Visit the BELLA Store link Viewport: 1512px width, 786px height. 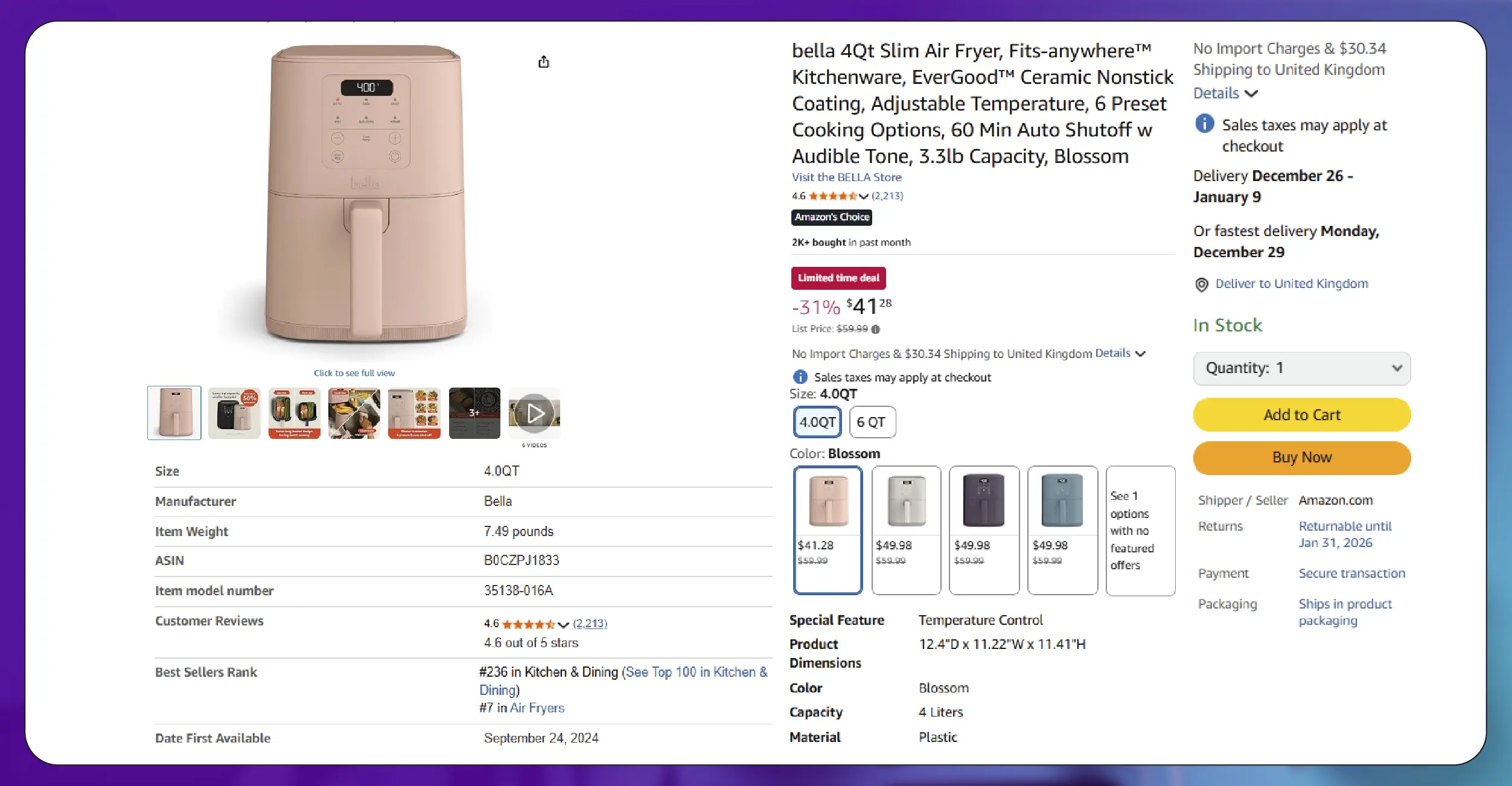846,177
